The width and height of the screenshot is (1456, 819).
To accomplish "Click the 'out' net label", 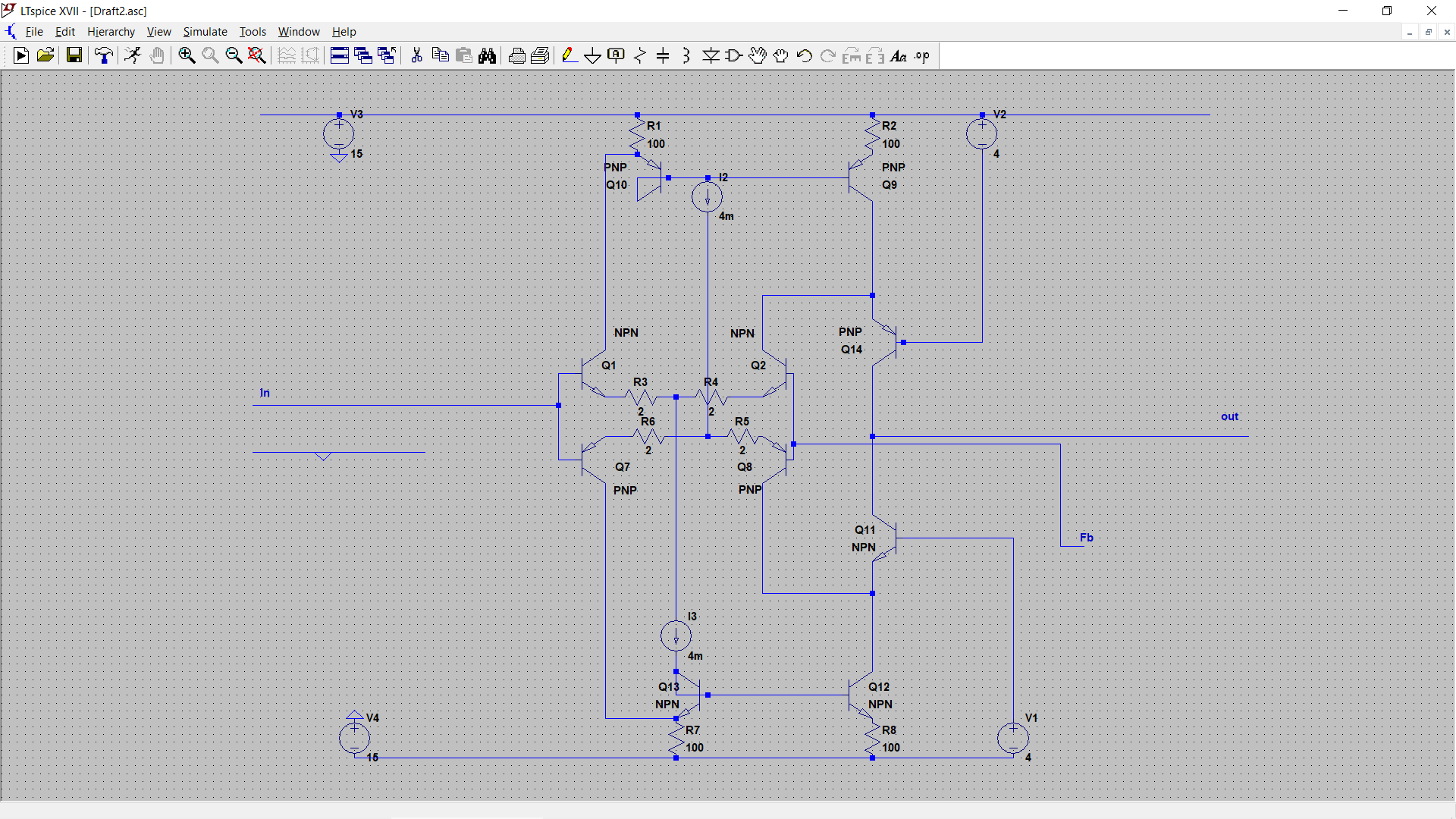I will (x=1229, y=416).
